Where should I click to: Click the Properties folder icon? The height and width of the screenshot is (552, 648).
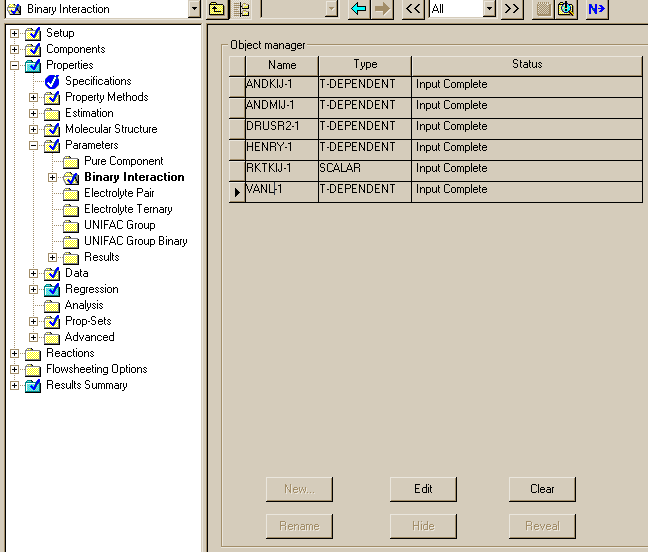point(33,65)
